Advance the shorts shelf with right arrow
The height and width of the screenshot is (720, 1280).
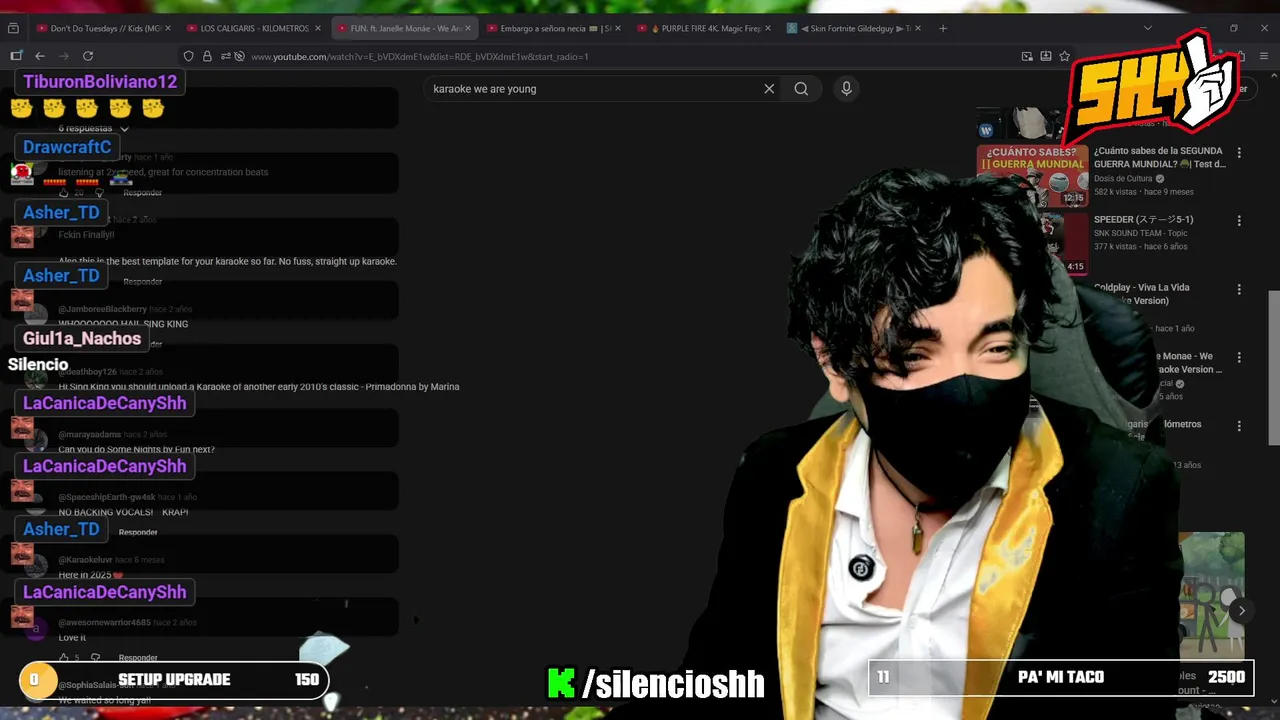[x=1241, y=611]
